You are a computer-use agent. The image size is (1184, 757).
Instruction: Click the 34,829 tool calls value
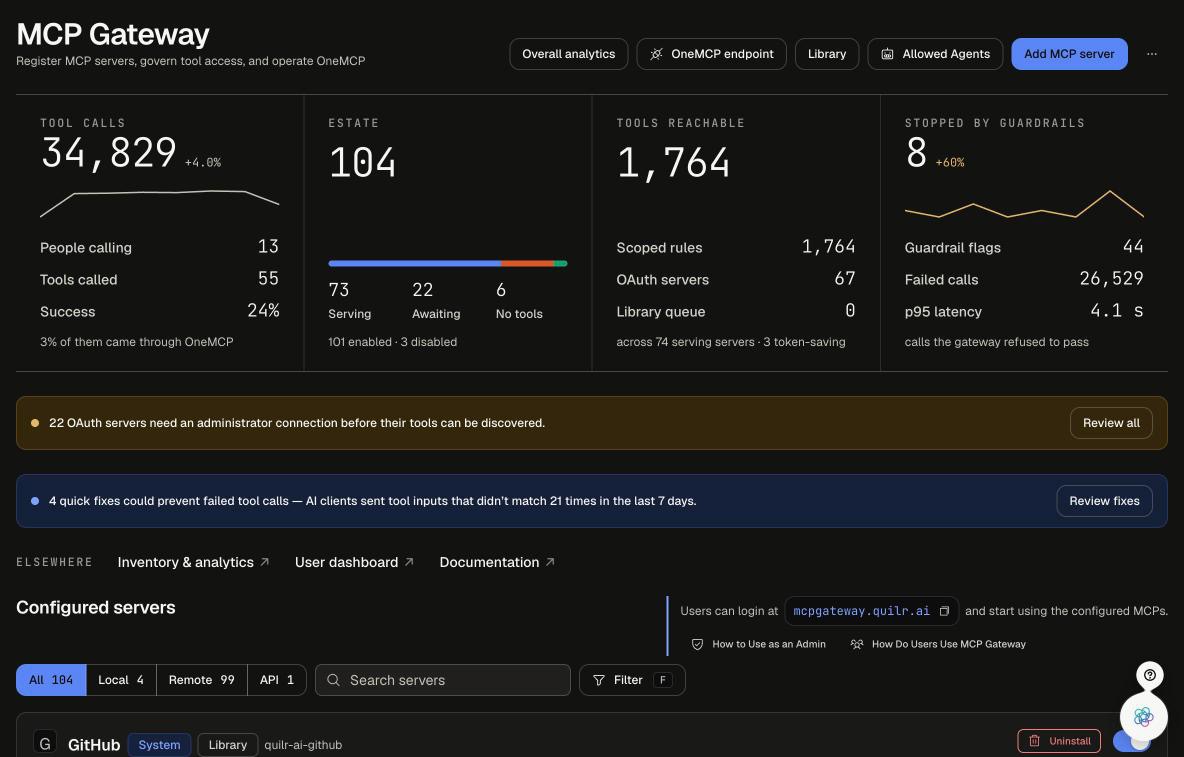pyautogui.click(x=109, y=153)
